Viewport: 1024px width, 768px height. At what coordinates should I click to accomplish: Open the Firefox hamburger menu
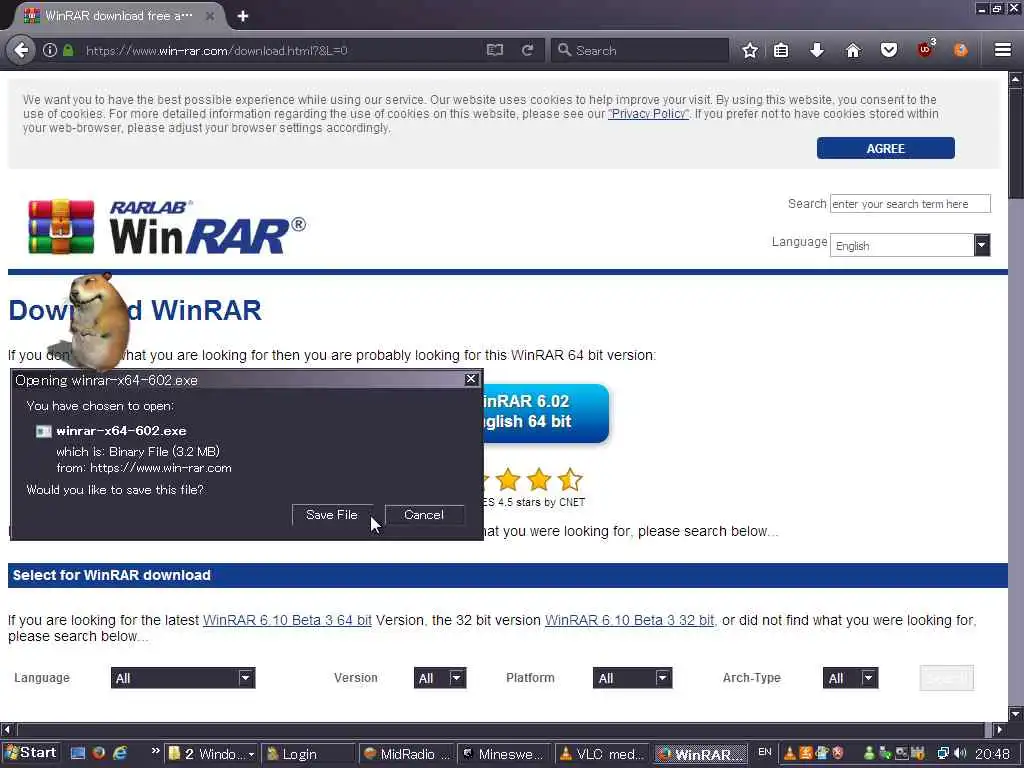pos(1003,50)
